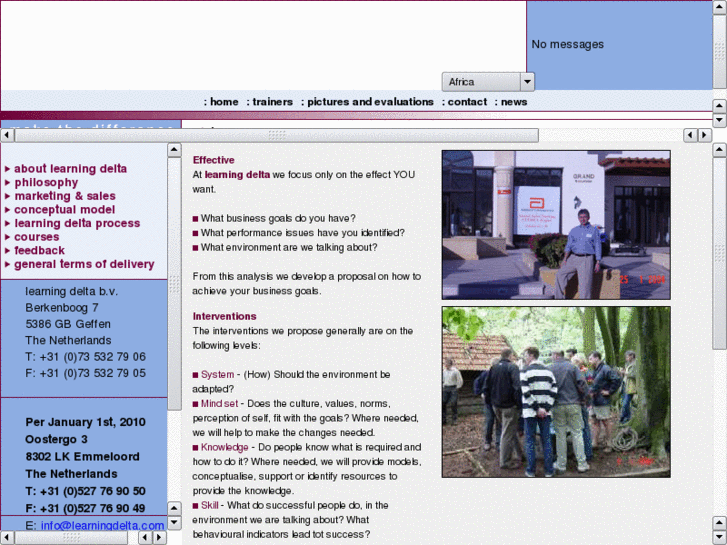Click 'Berkenboog 7' address line

click(62, 308)
